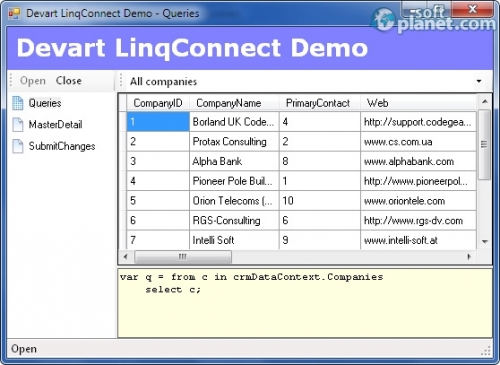Click the row header of Borland UK row
The image size is (500, 365).
point(123,122)
